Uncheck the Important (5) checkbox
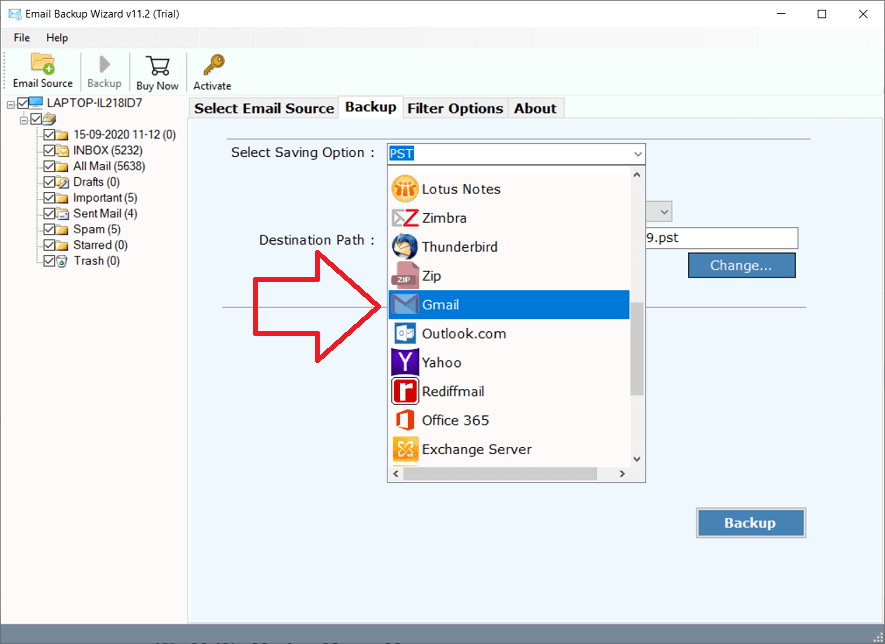885x644 pixels. point(49,198)
